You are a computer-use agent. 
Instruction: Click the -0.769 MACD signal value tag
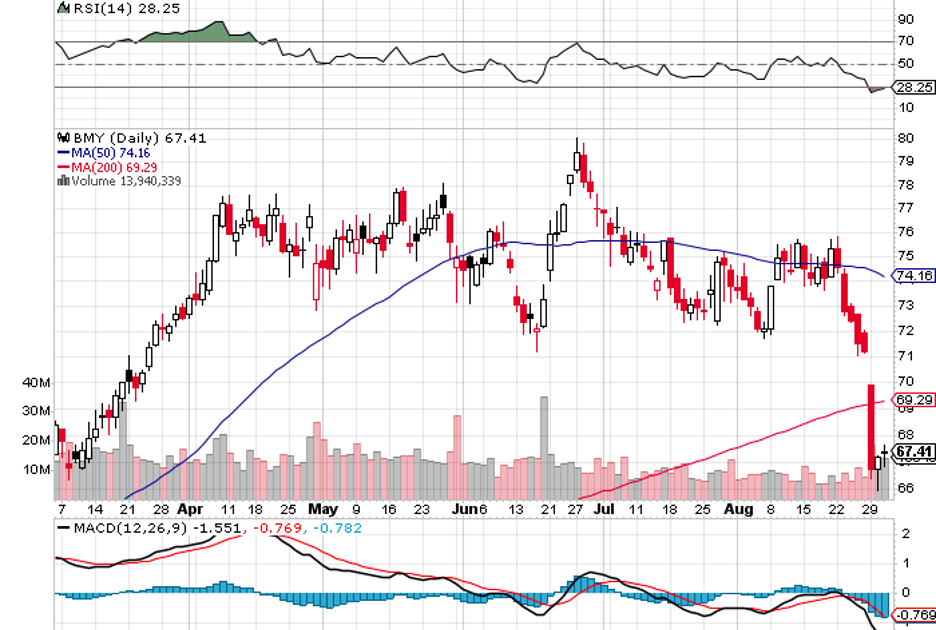coord(912,614)
